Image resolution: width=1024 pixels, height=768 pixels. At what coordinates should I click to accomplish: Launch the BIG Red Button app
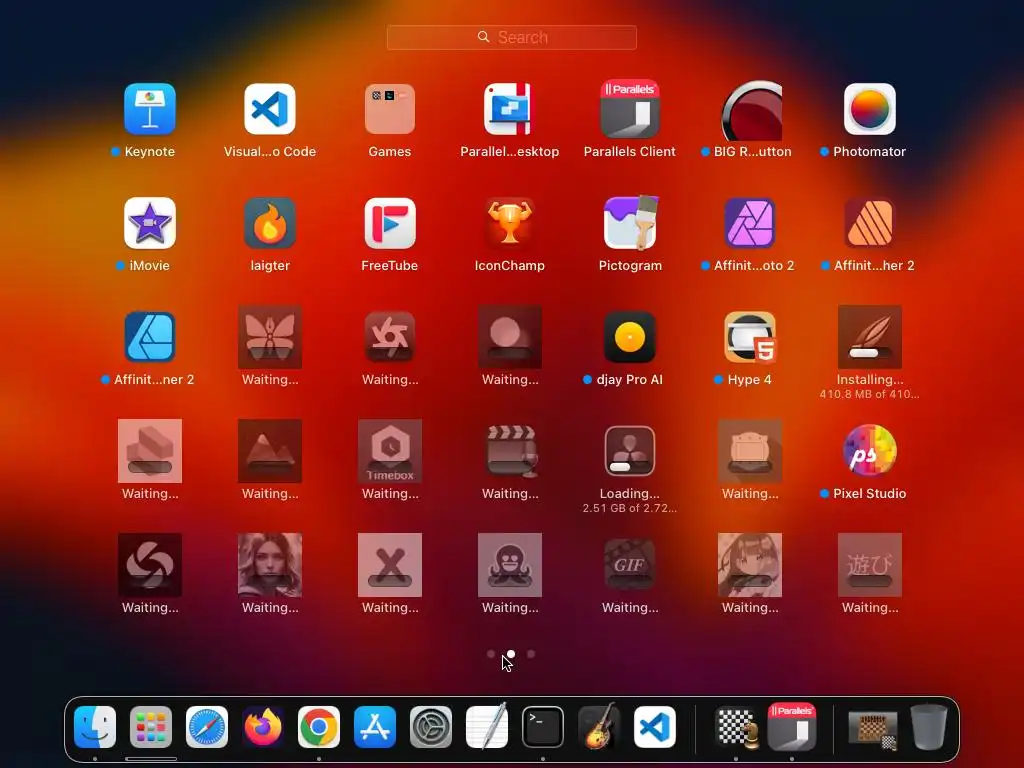click(x=752, y=110)
